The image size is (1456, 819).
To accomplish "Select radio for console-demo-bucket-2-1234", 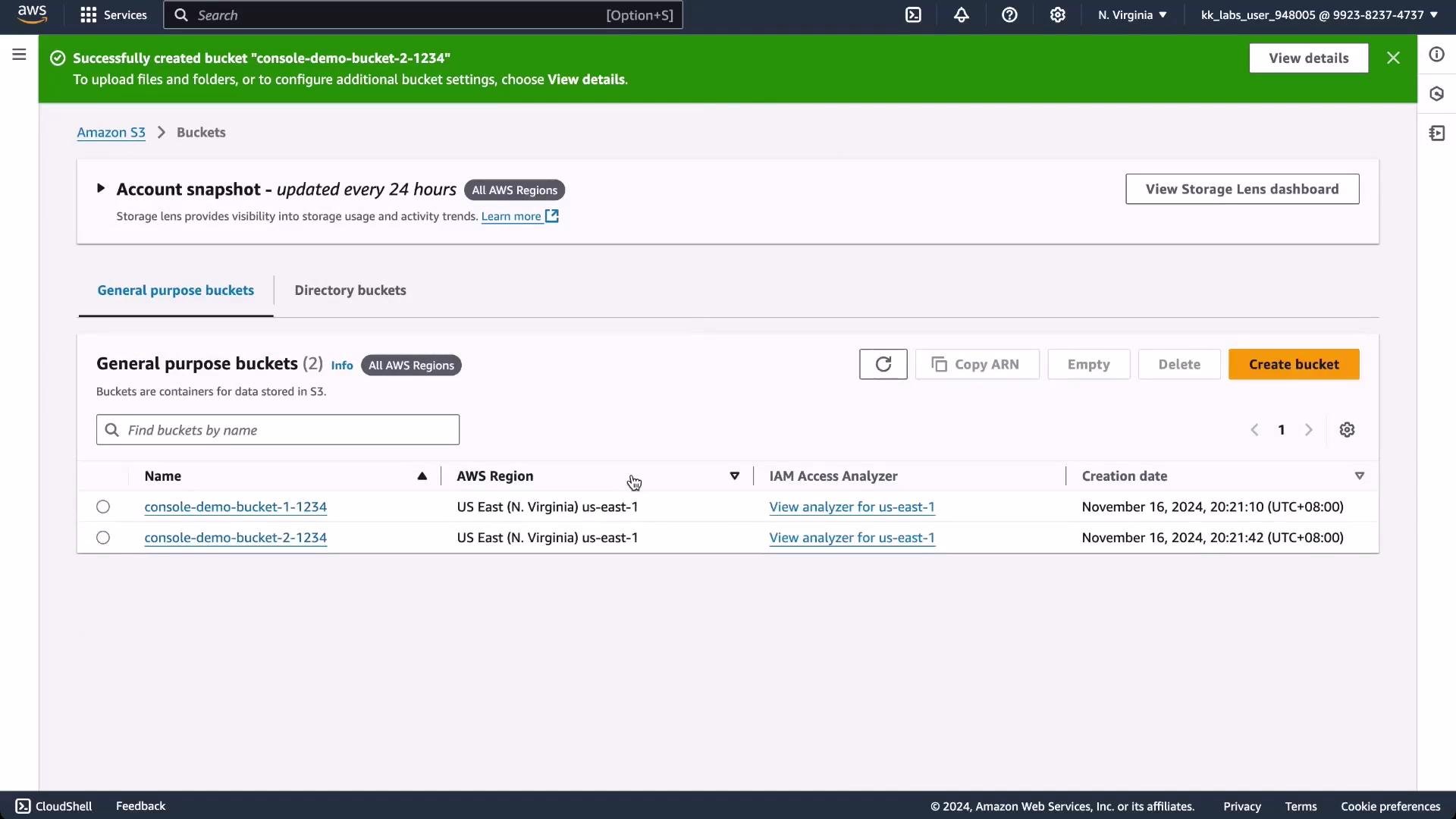I will point(103,538).
